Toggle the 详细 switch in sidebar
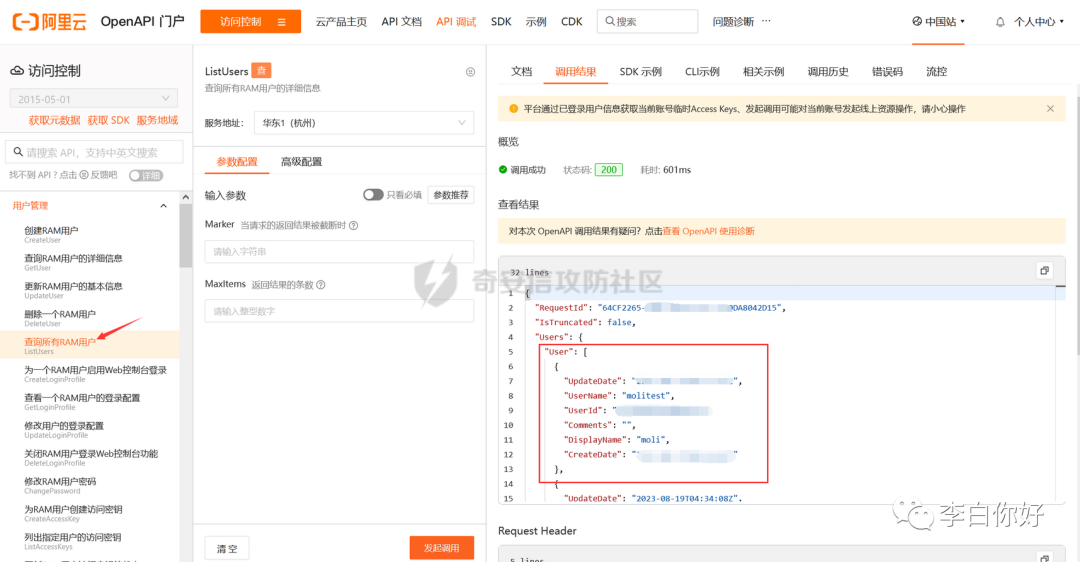 (x=145, y=176)
